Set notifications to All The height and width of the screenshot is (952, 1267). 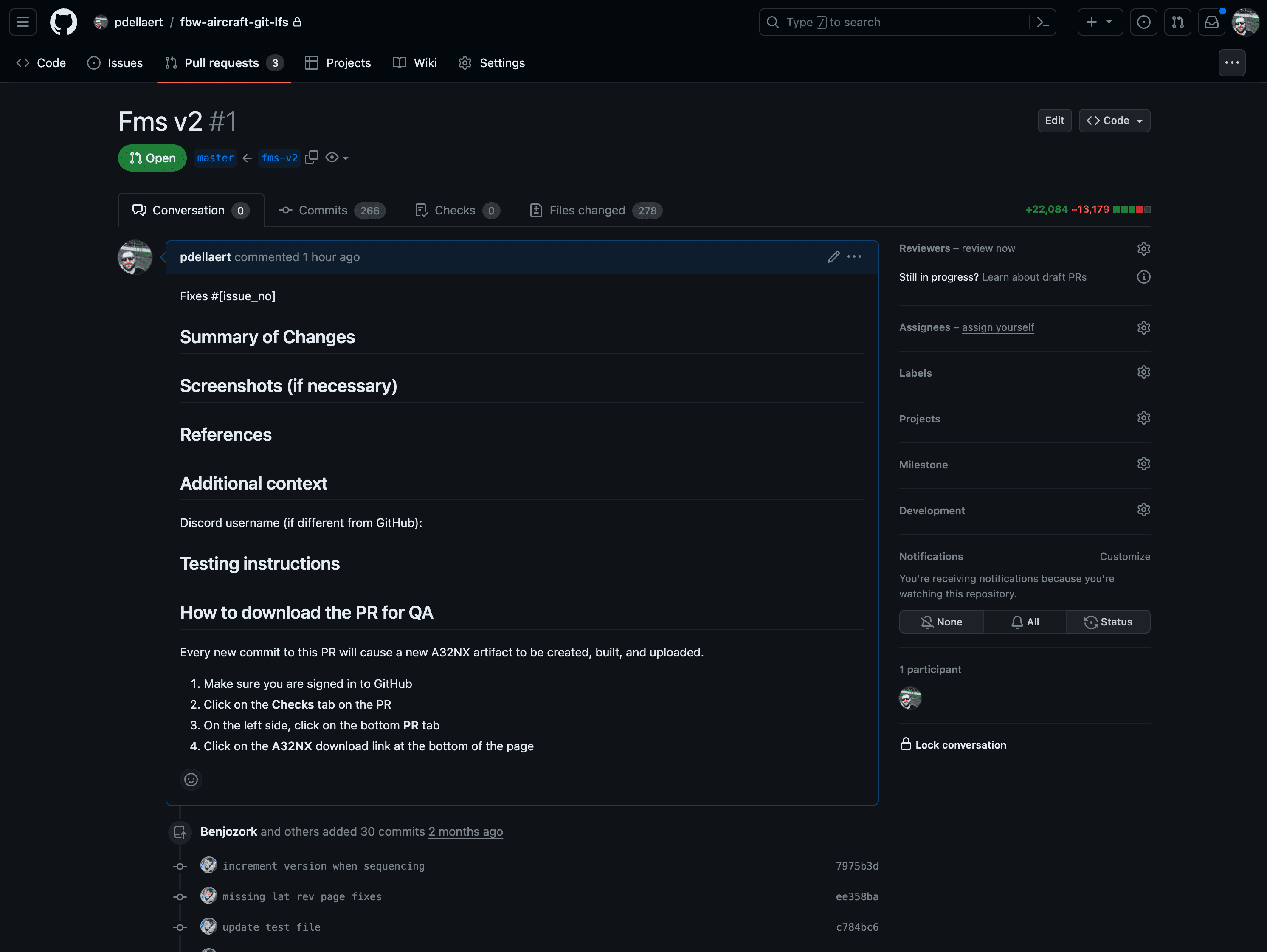1025,622
